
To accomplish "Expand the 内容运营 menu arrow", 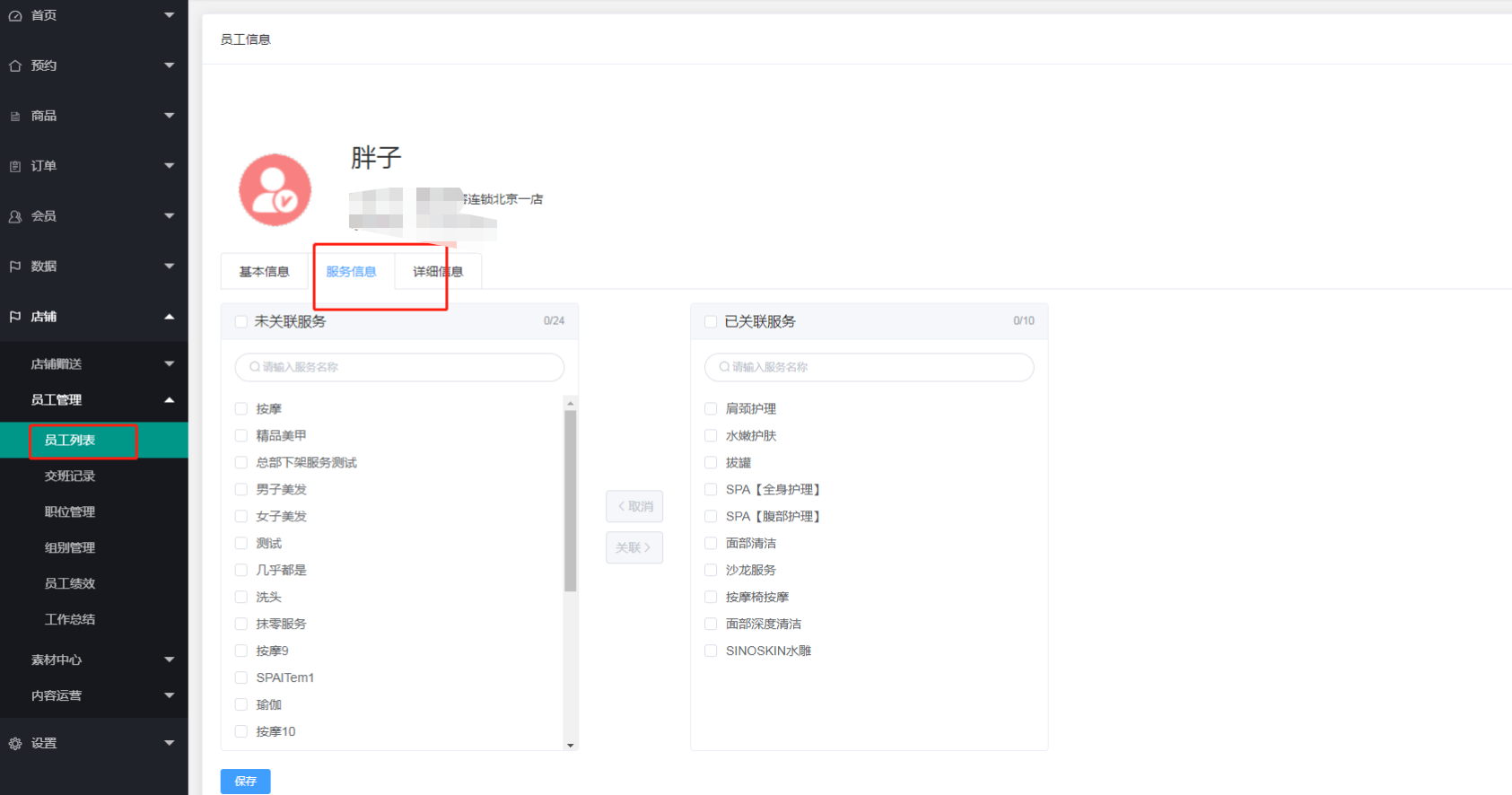I will [x=170, y=695].
